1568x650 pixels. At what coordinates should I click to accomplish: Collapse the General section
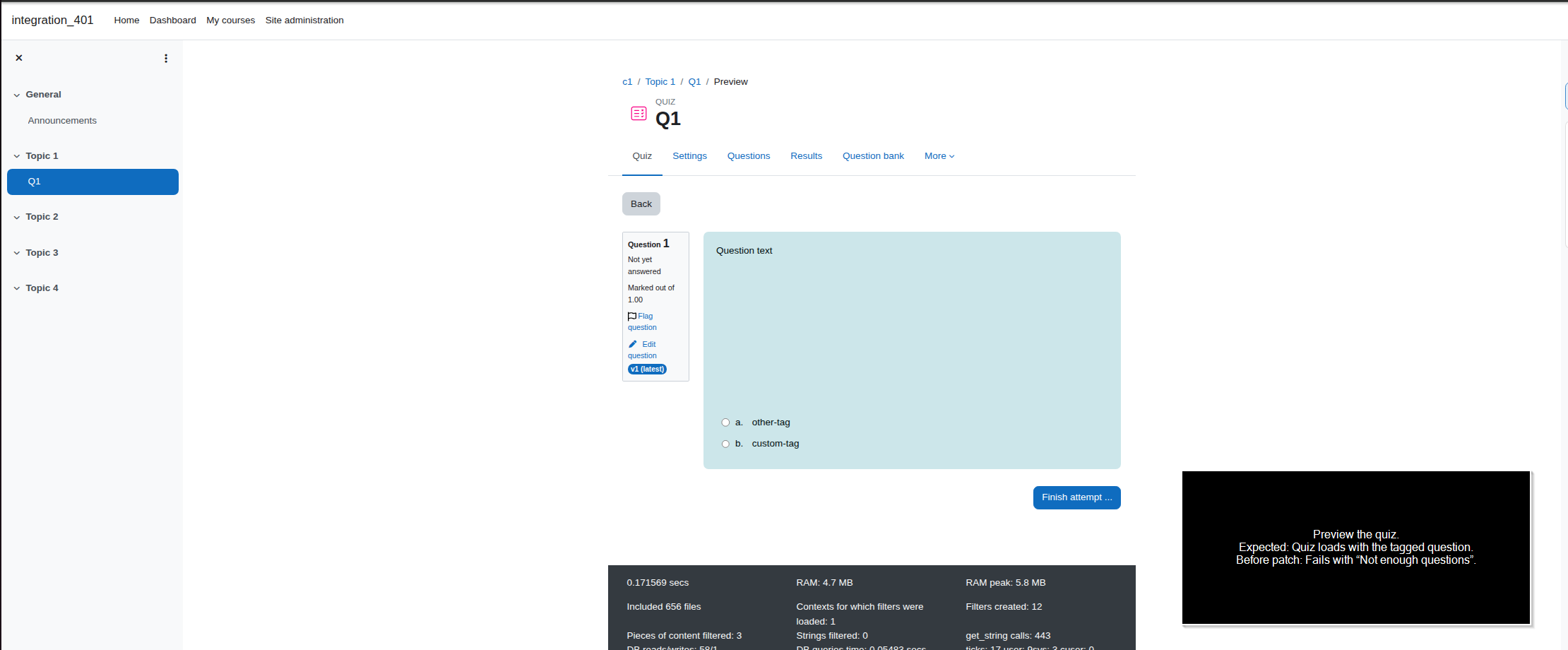tap(17, 95)
